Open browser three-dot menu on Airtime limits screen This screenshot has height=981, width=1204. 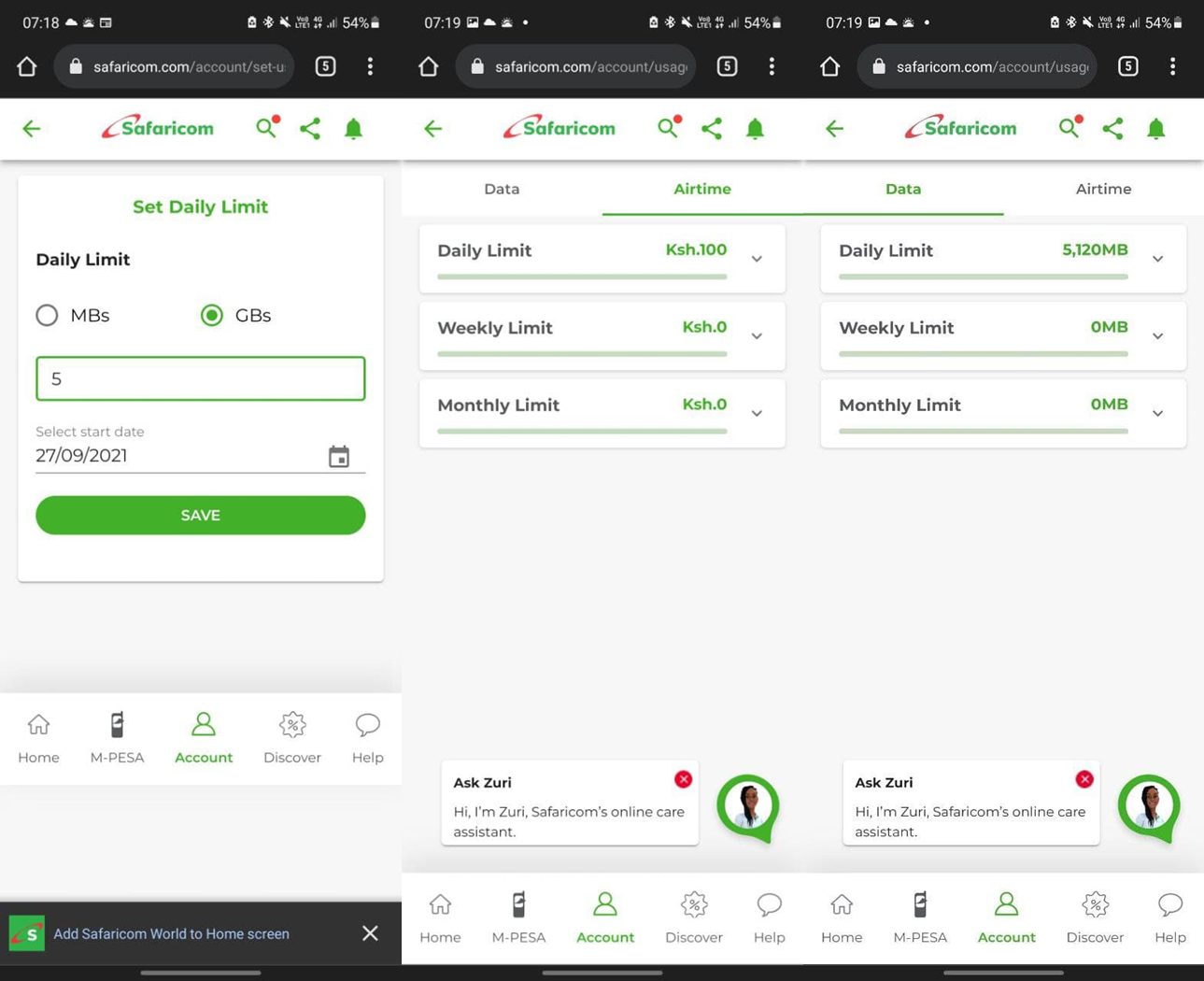(x=772, y=66)
